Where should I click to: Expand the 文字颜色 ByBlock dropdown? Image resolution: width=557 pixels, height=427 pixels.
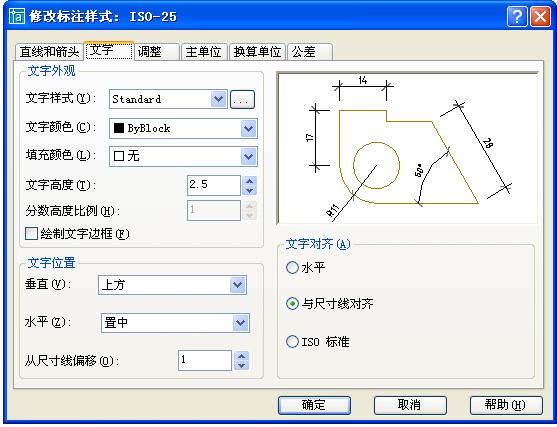(x=249, y=128)
